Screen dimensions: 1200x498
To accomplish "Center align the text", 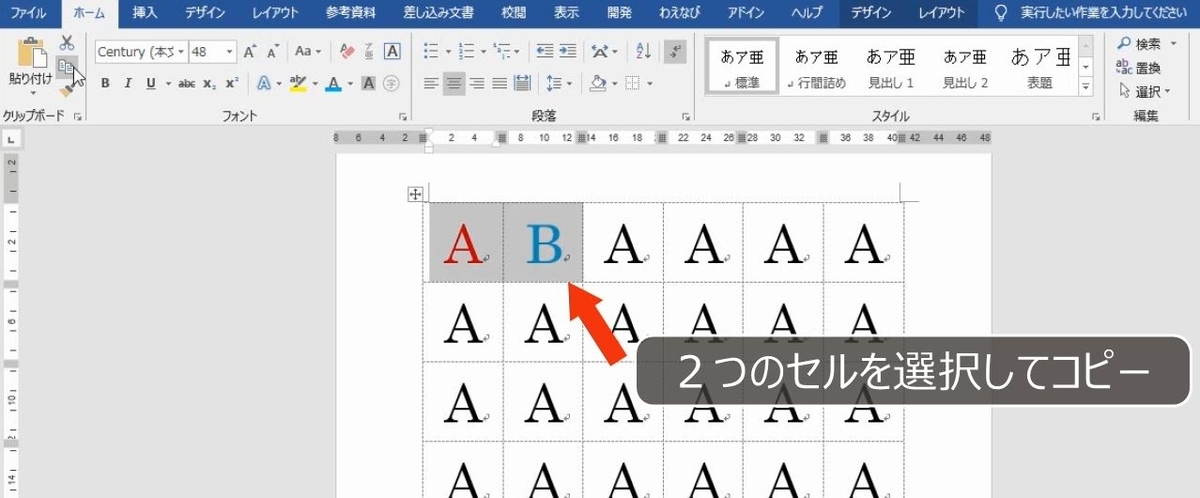I will tap(455, 84).
